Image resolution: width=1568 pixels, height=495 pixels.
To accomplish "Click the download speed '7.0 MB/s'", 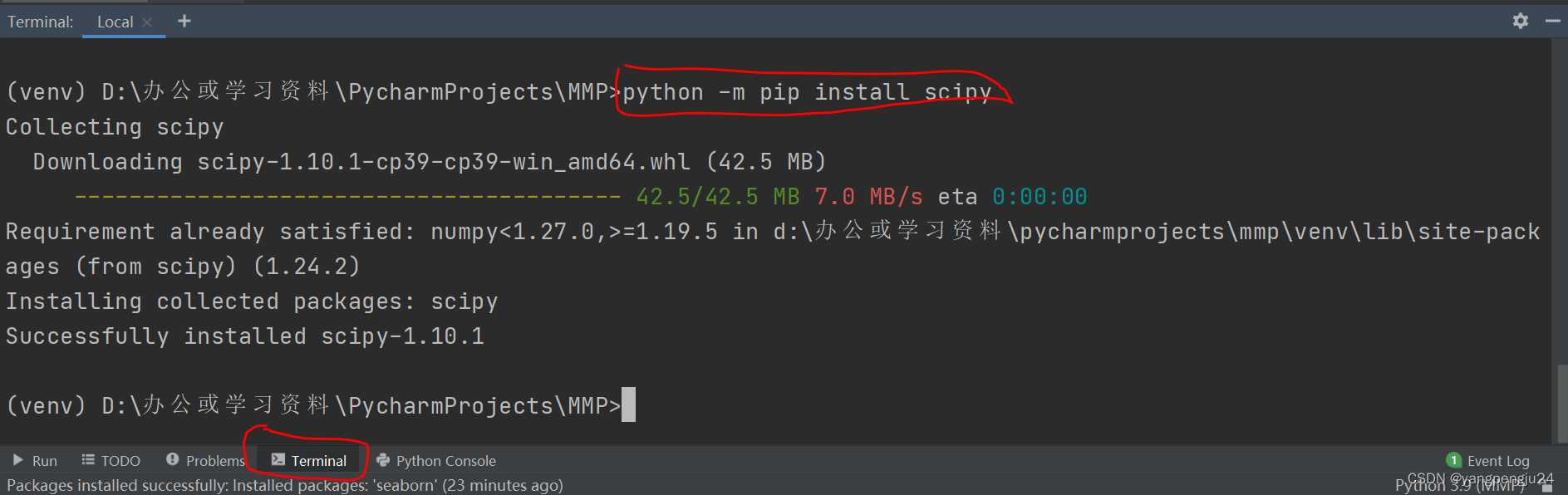I will pyautogui.click(x=868, y=197).
